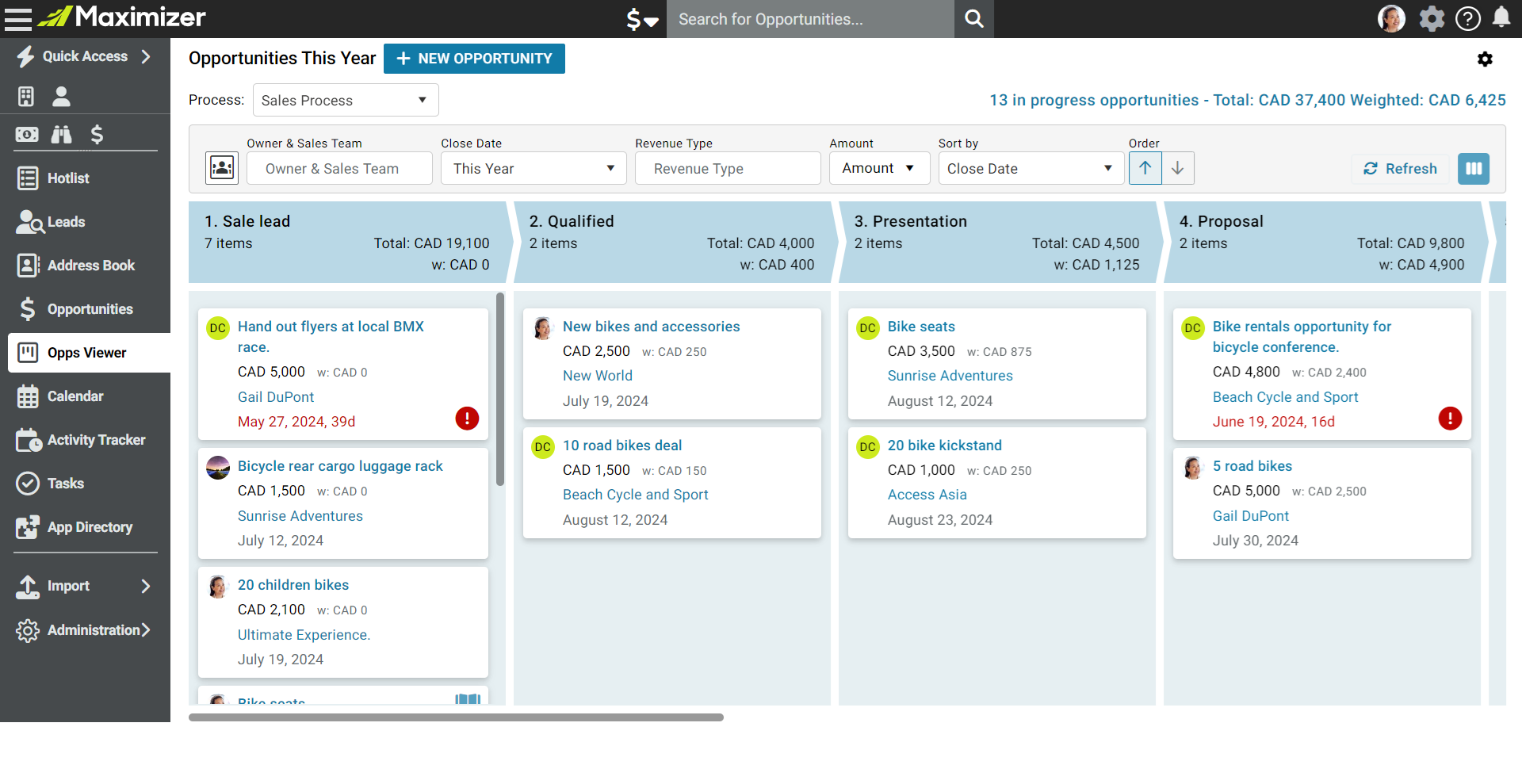
Task: Click the Sale lead column vertical scrollbar
Action: coord(500,389)
